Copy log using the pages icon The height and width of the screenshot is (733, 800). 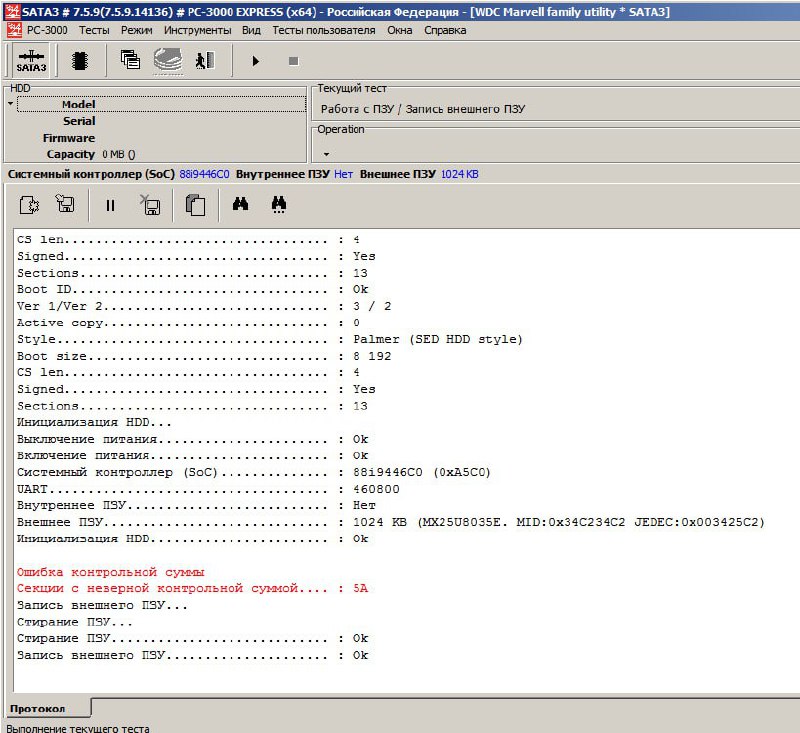tap(196, 205)
